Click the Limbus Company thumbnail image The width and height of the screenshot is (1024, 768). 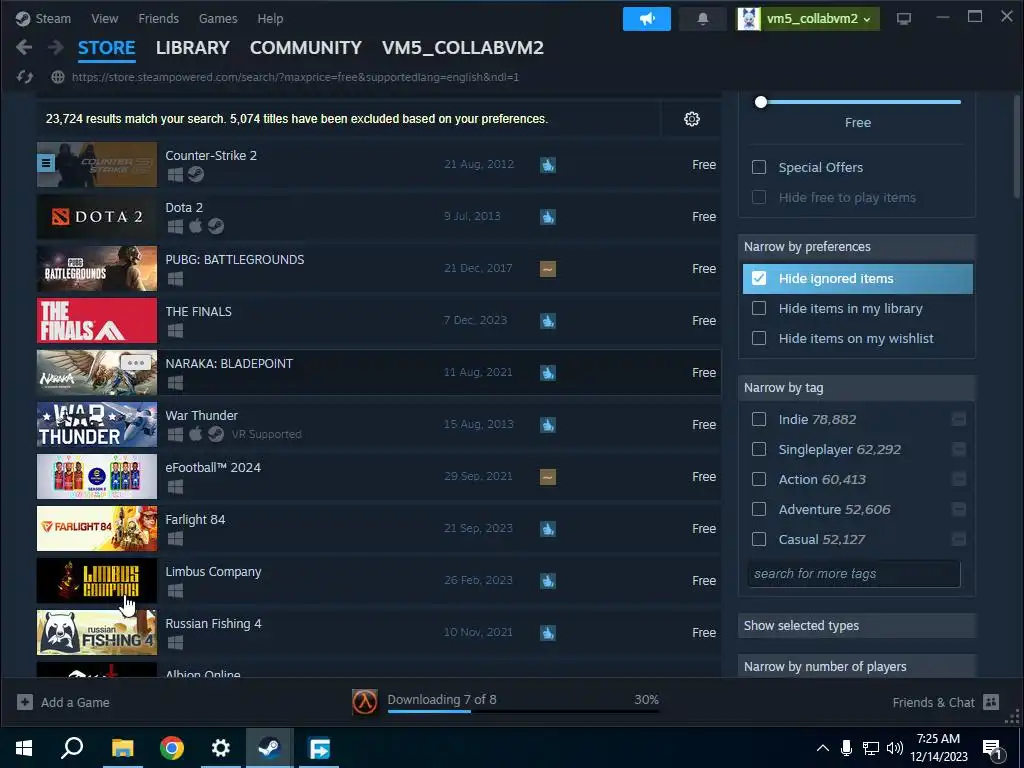(97, 581)
